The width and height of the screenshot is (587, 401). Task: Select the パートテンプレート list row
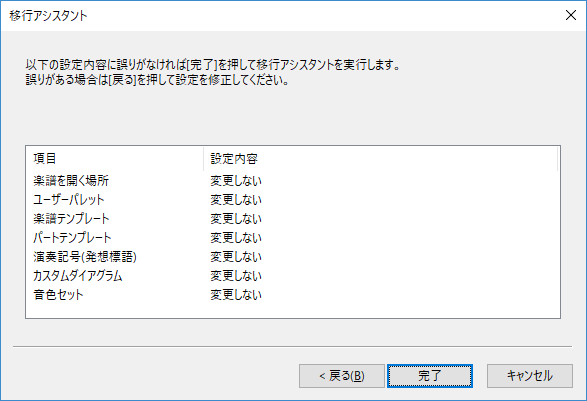pyautogui.click(x=293, y=238)
